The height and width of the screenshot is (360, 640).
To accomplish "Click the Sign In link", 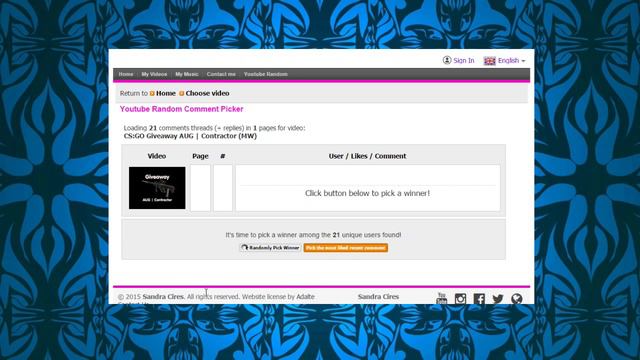I will 464,60.
